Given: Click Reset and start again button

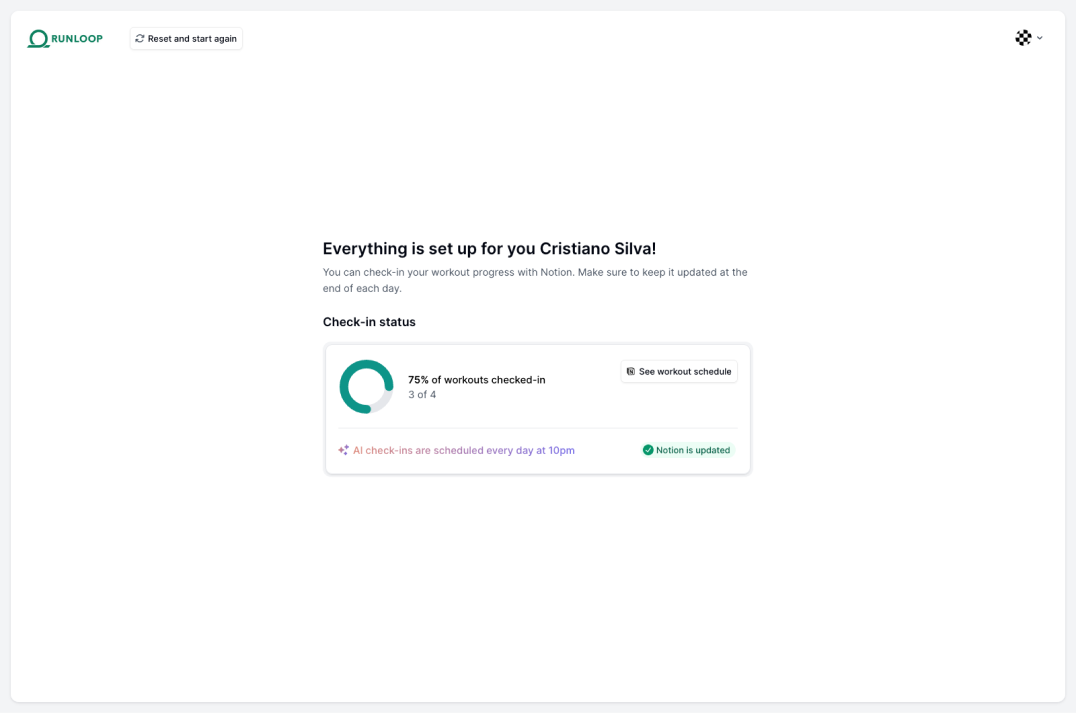Looking at the screenshot, I should pyautogui.click(x=186, y=38).
